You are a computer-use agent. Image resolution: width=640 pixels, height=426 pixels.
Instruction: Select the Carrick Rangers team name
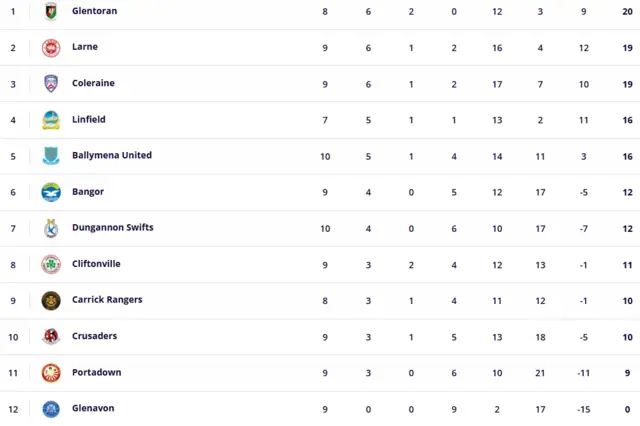tap(107, 299)
